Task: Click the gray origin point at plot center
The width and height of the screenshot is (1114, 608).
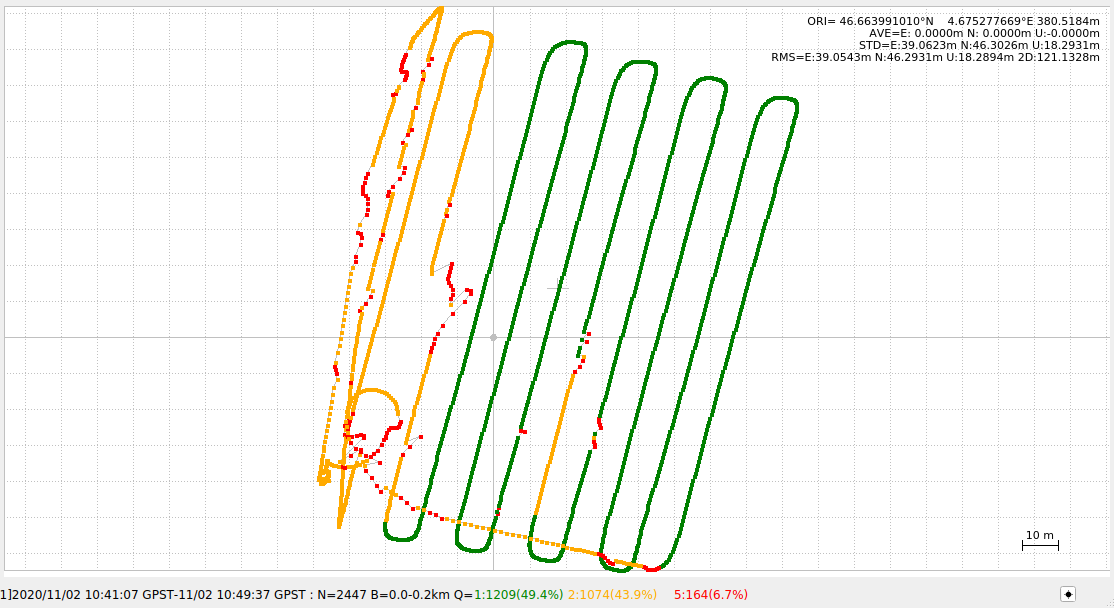Action: (x=493, y=337)
